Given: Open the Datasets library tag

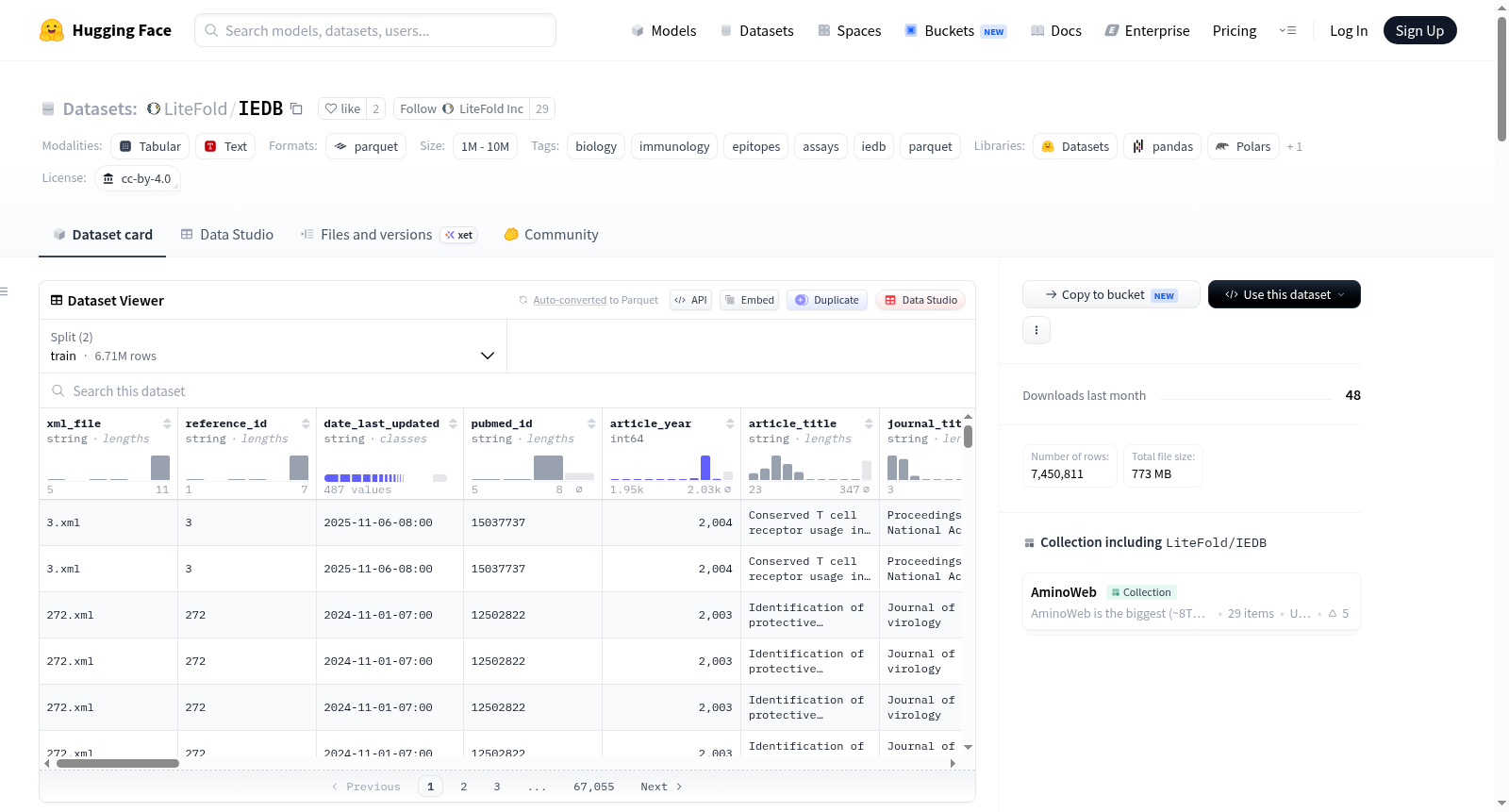Looking at the screenshot, I should [x=1075, y=146].
